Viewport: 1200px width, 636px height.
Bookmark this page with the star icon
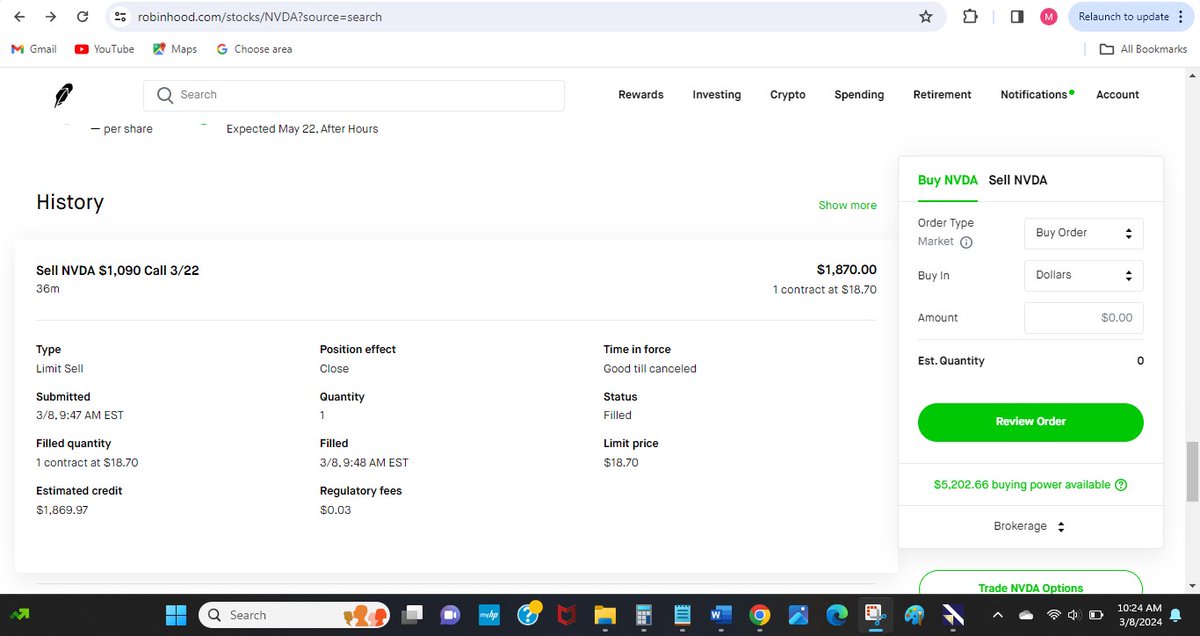(x=926, y=17)
